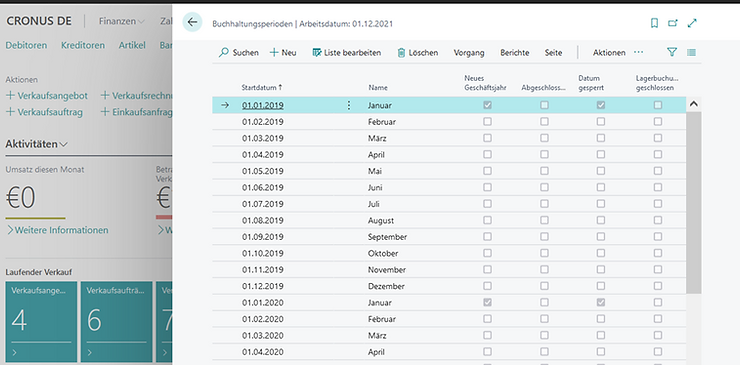740x365 pixels.
Task: Toggle Datum gesperrt for 01.01.2020
Action: (601, 302)
